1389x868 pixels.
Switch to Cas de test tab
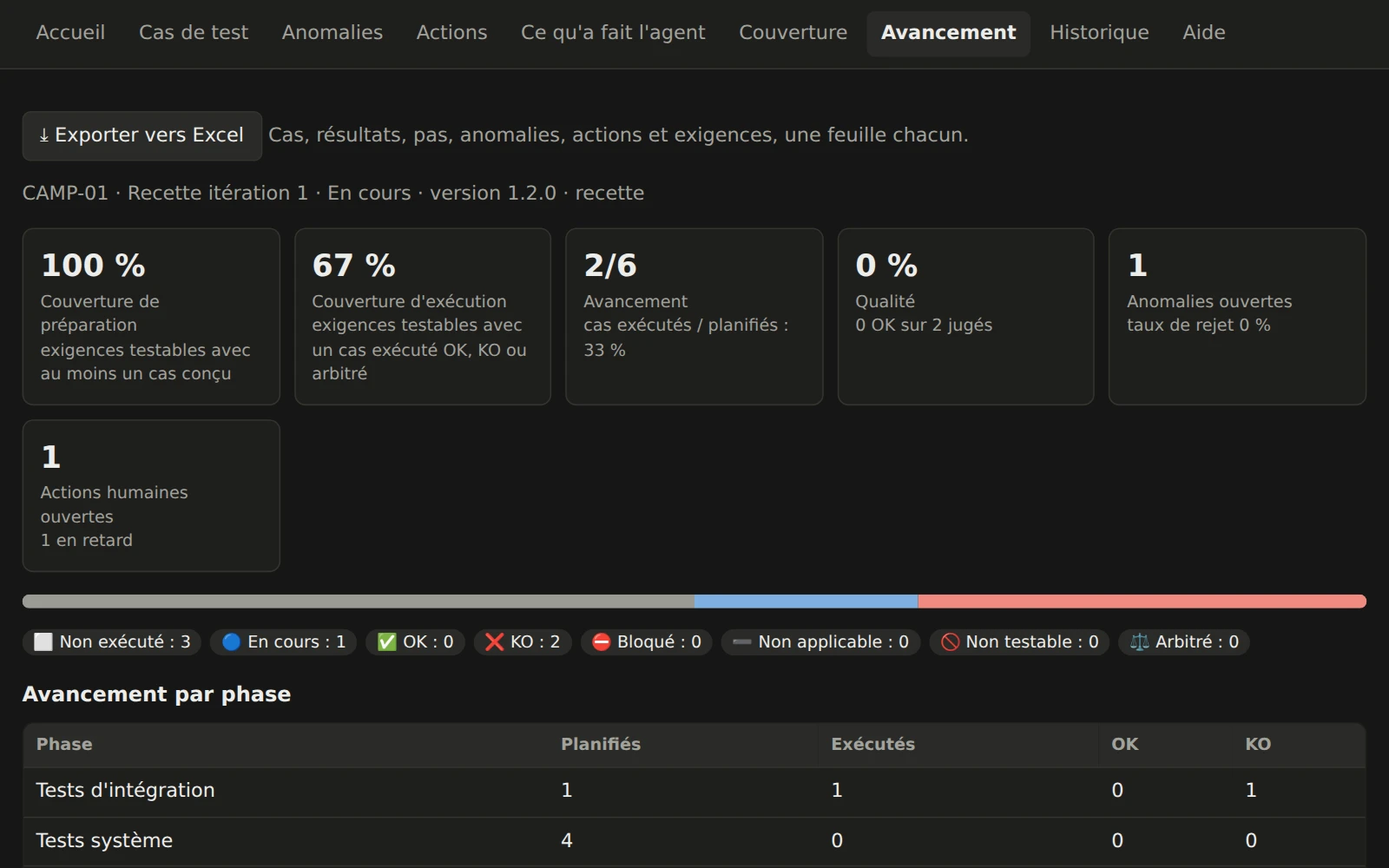[x=194, y=33]
